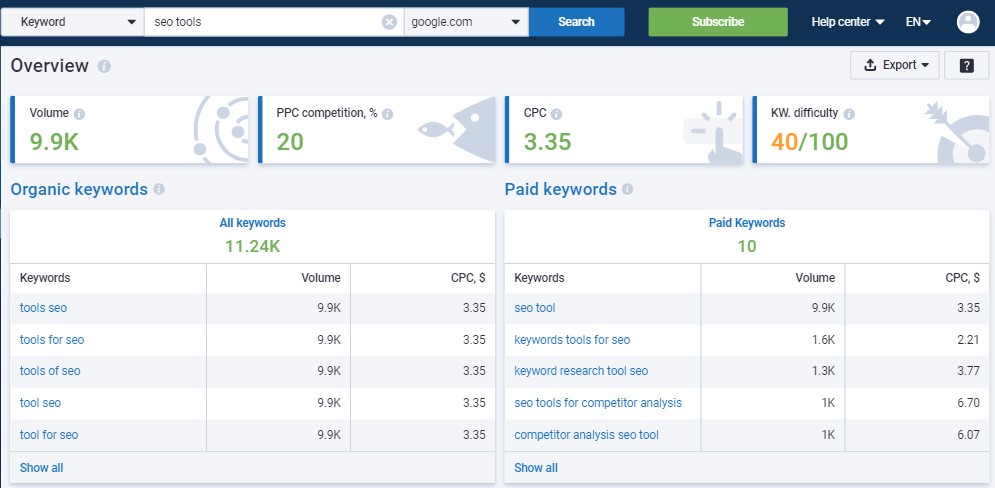This screenshot has width=995, height=488.
Task: Open the Paid Keywords count link
Action: pos(747,223)
